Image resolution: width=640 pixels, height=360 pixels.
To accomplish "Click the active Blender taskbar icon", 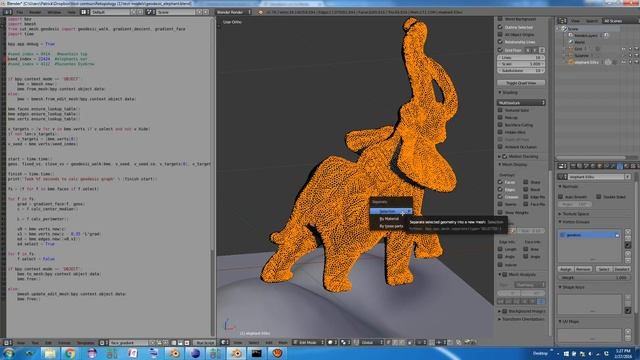I will tap(236, 353).
